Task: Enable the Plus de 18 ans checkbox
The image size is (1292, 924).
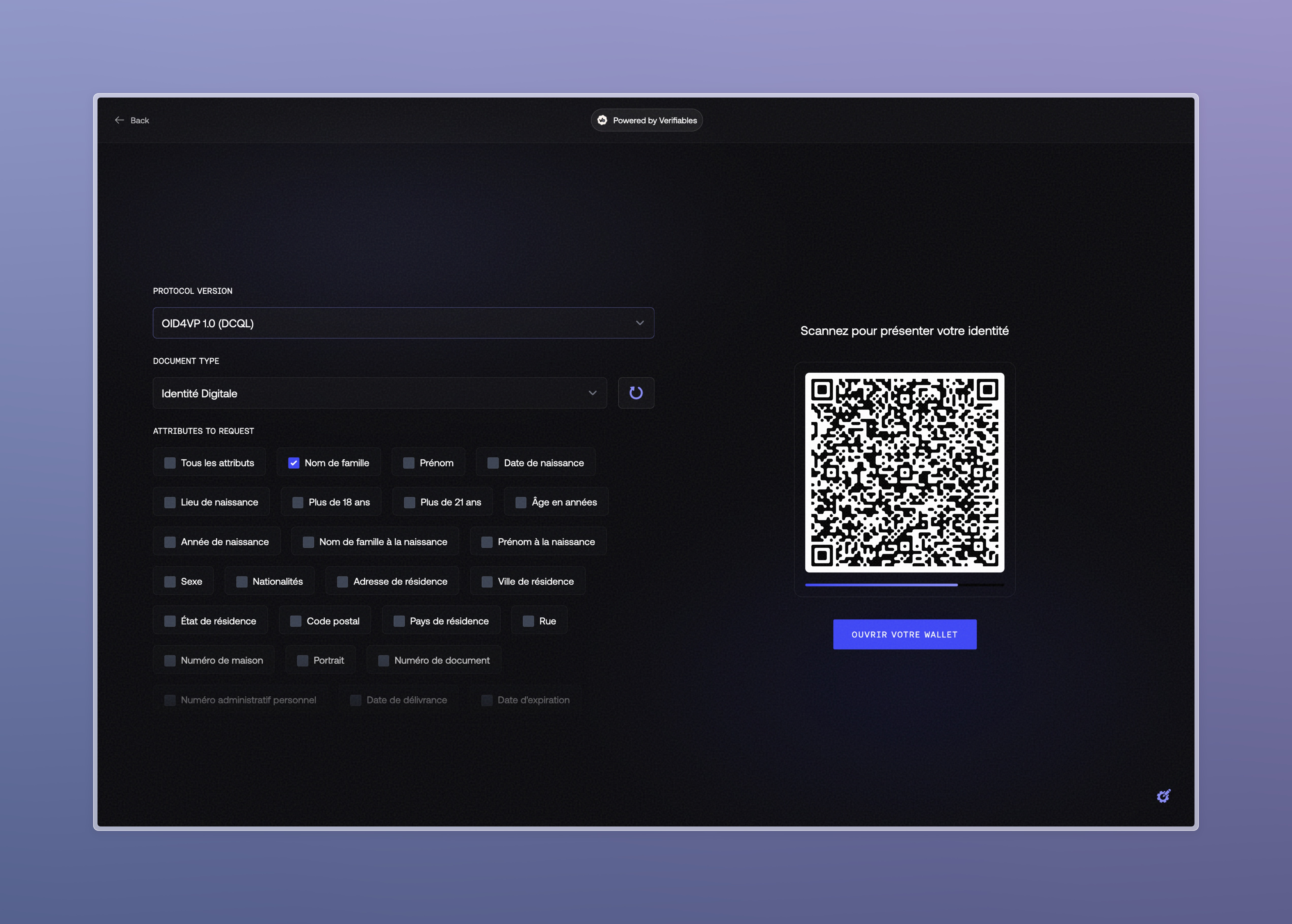Action: tap(298, 502)
